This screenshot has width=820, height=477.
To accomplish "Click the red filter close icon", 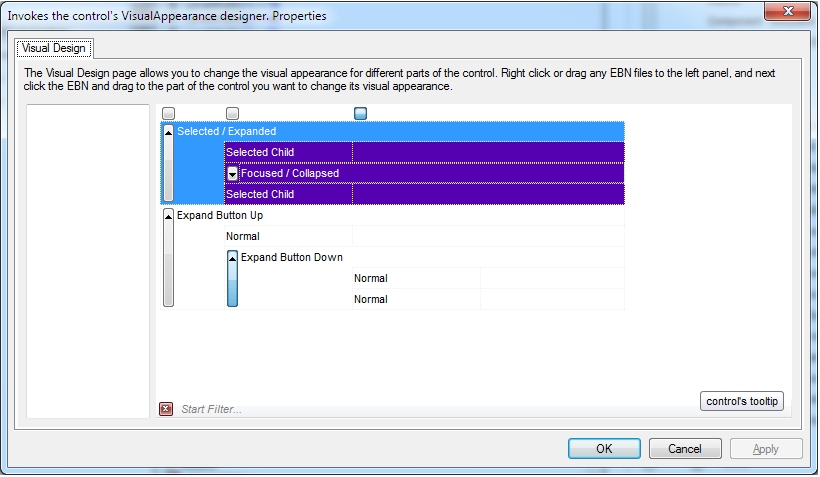I will click(x=166, y=408).
